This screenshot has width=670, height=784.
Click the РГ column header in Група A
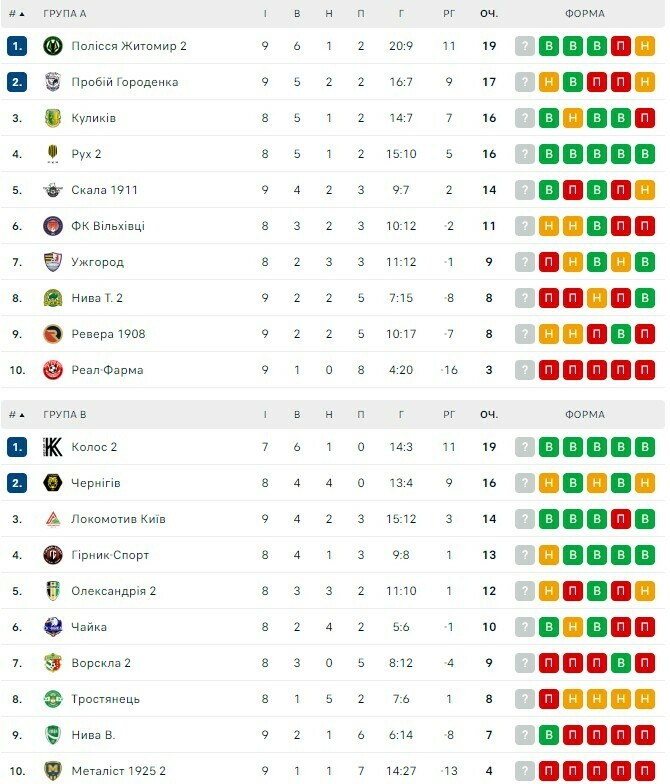[449, 14]
